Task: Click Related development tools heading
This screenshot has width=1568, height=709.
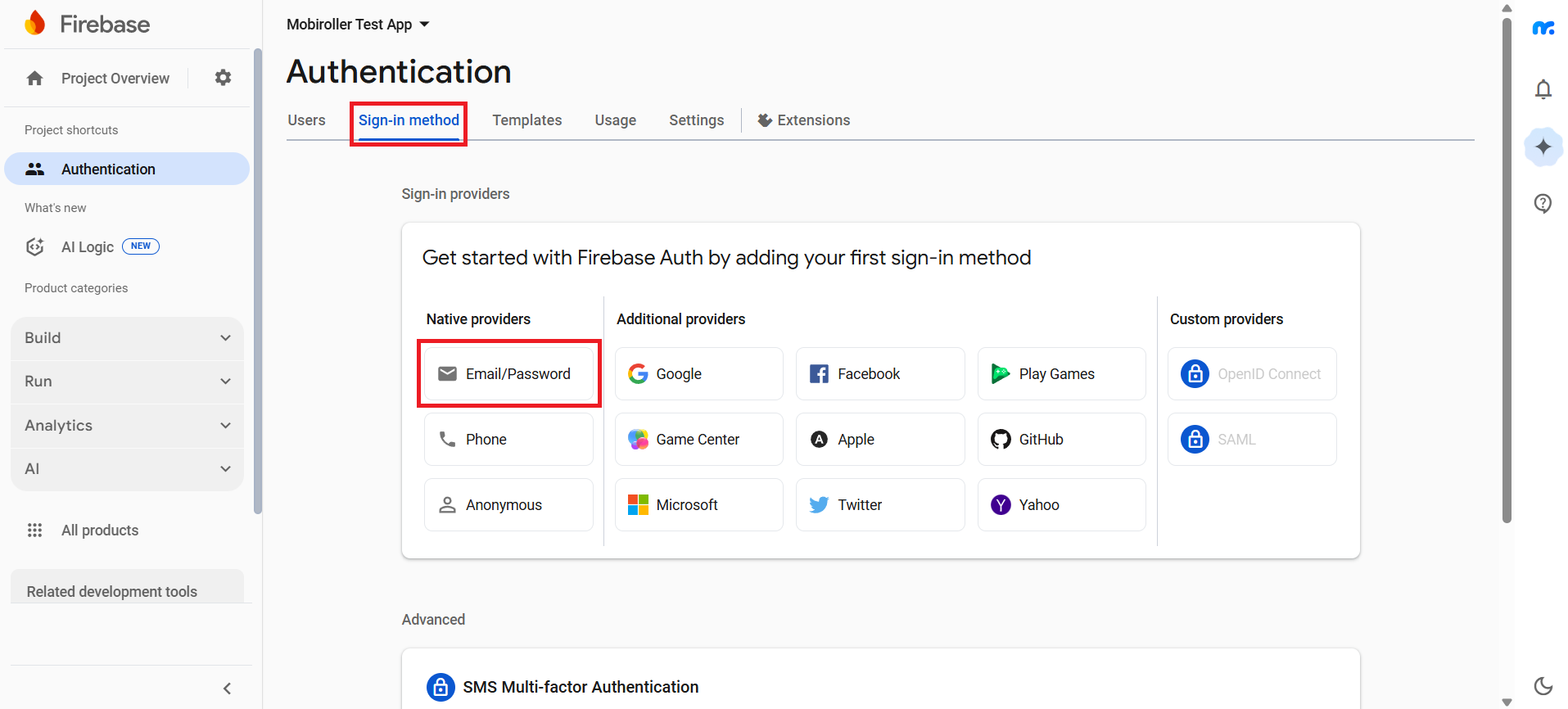Action: pos(112,592)
